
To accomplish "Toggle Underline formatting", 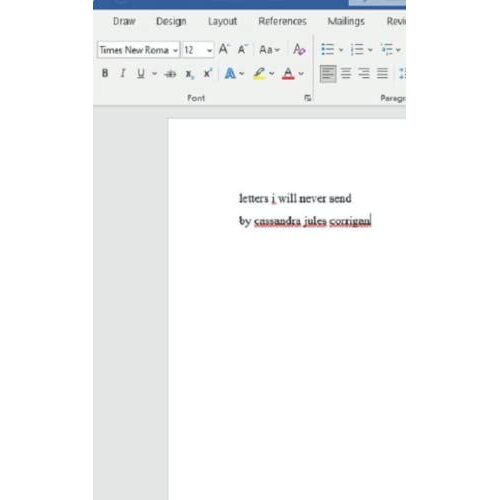I will click(141, 73).
